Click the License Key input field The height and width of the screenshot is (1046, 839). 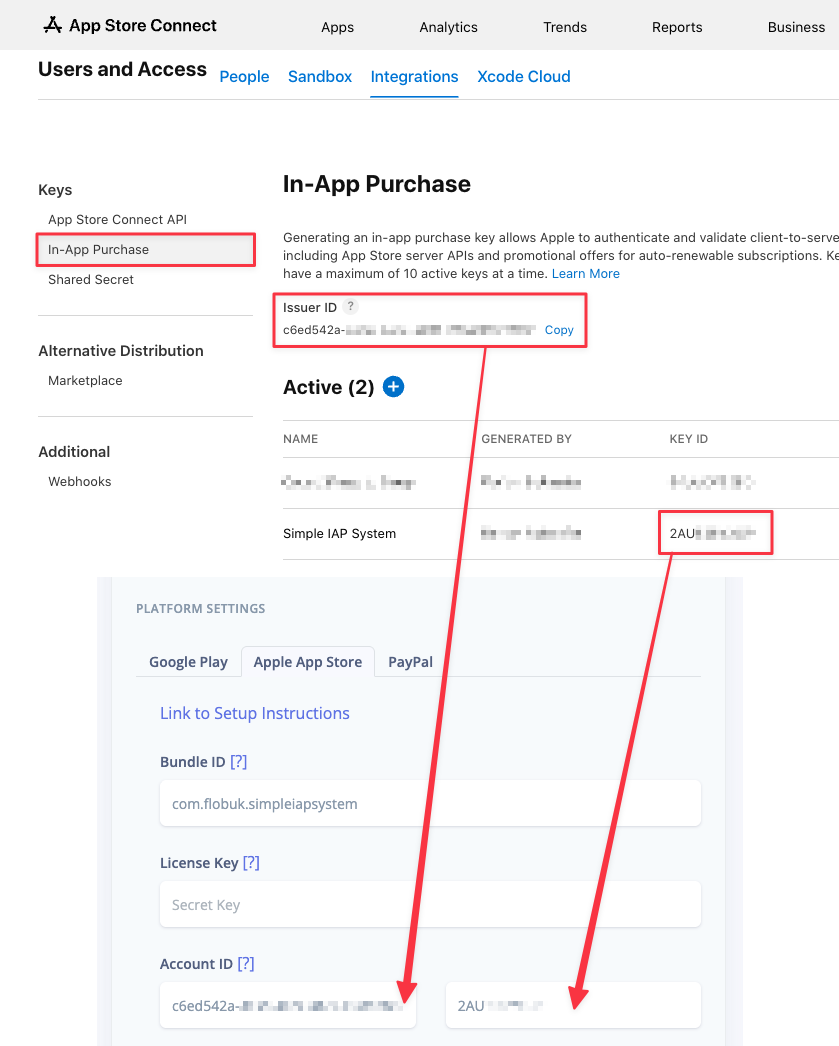[430, 905]
